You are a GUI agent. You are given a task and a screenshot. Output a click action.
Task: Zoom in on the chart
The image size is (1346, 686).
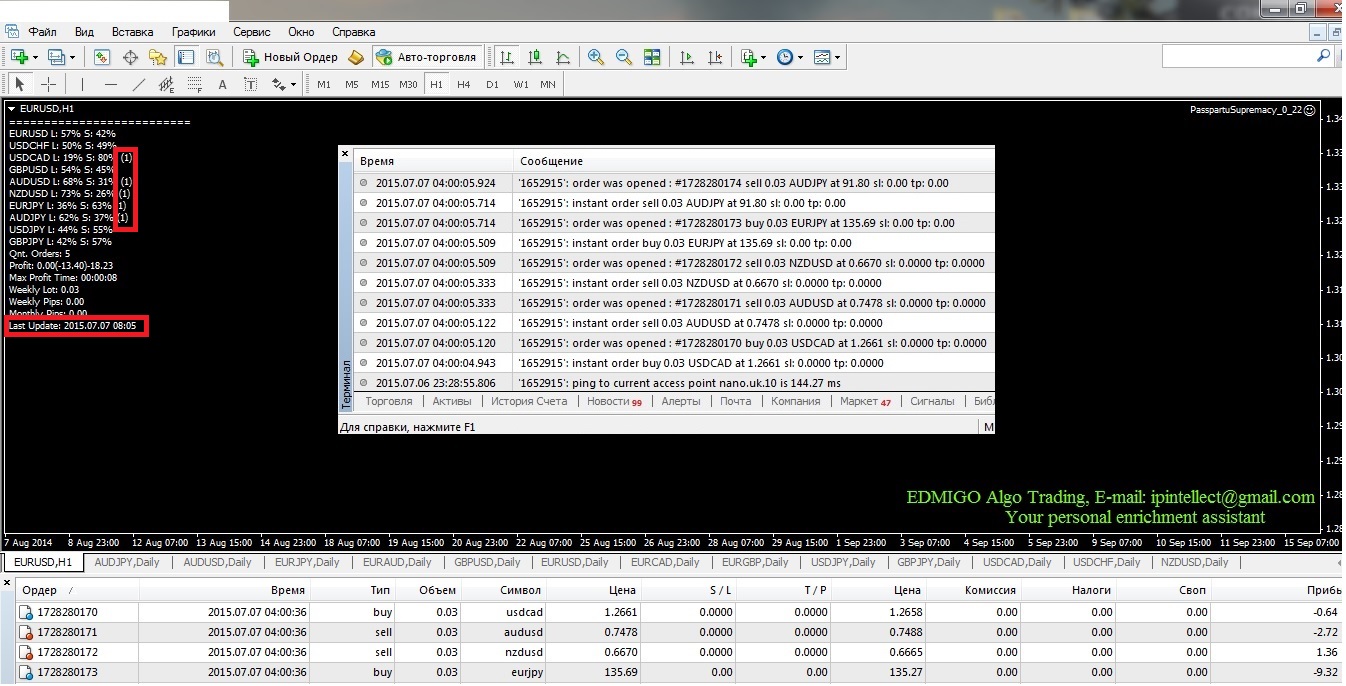click(x=596, y=57)
